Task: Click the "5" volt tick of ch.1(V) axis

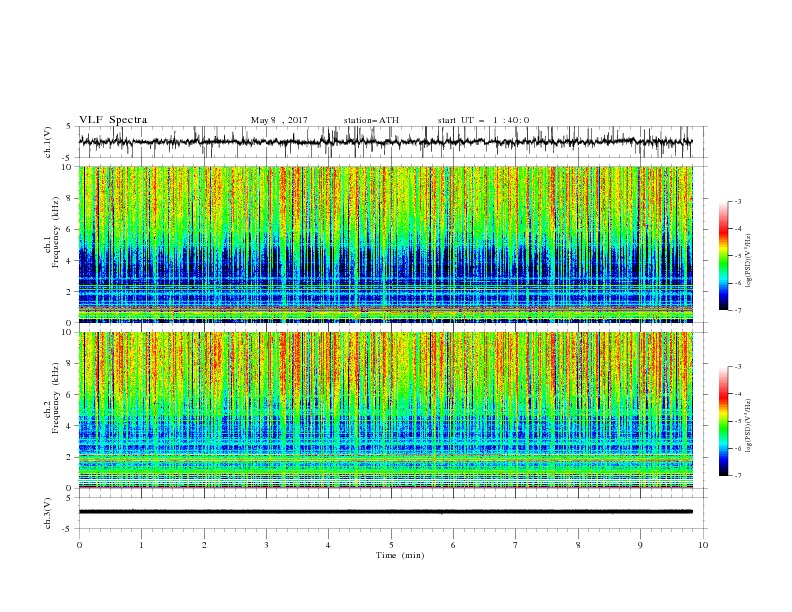Action: click(x=69, y=126)
